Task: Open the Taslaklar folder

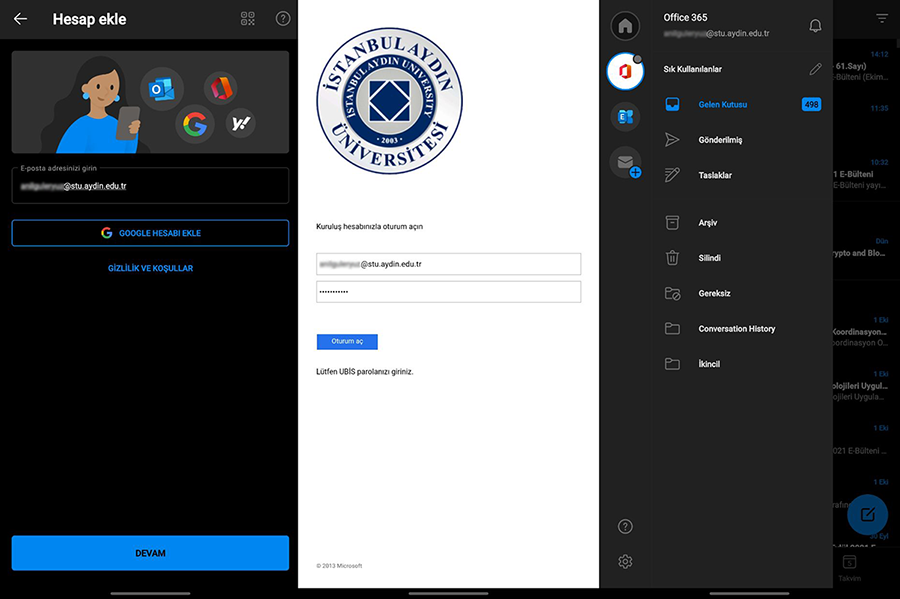Action: pos(742,175)
